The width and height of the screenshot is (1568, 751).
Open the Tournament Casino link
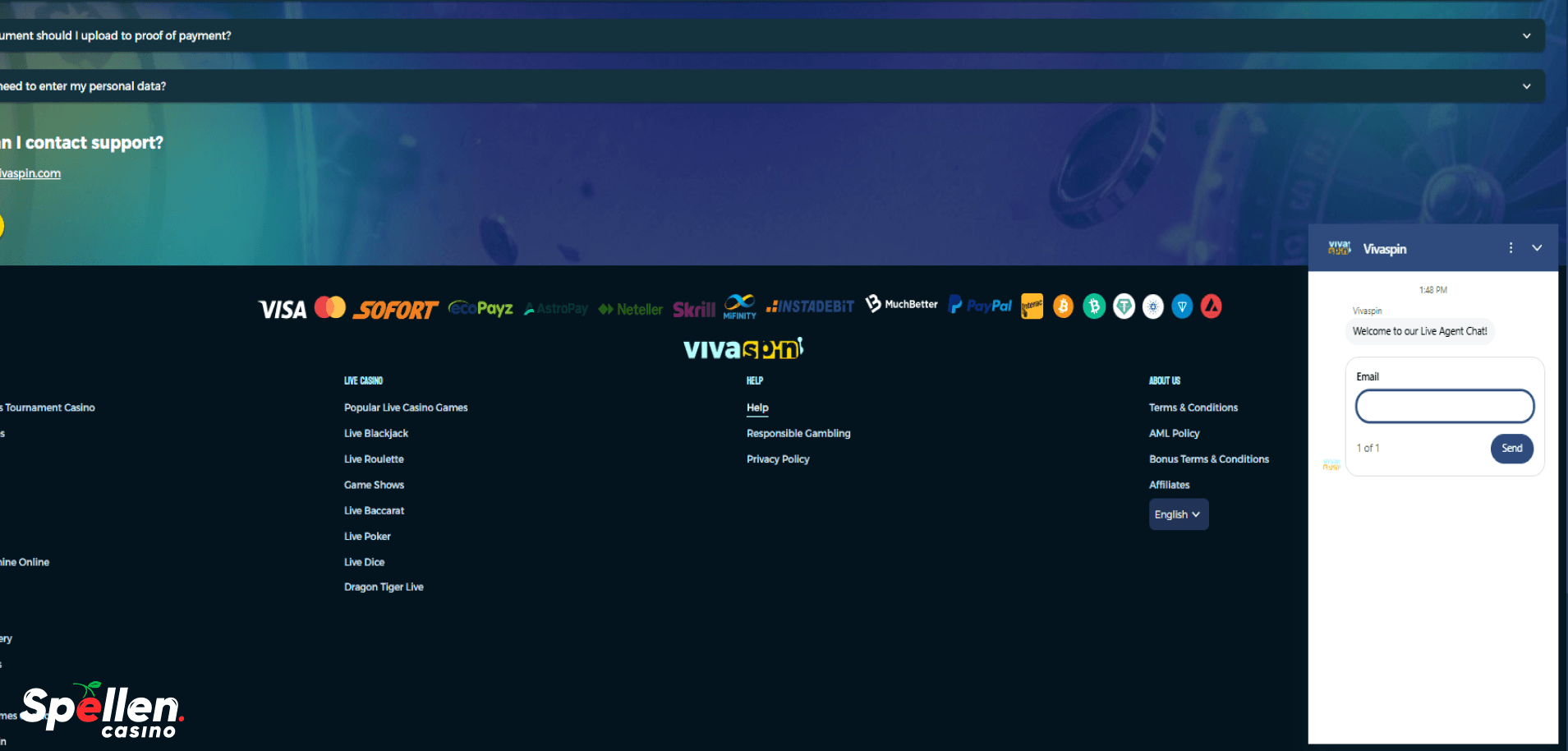coord(48,408)
